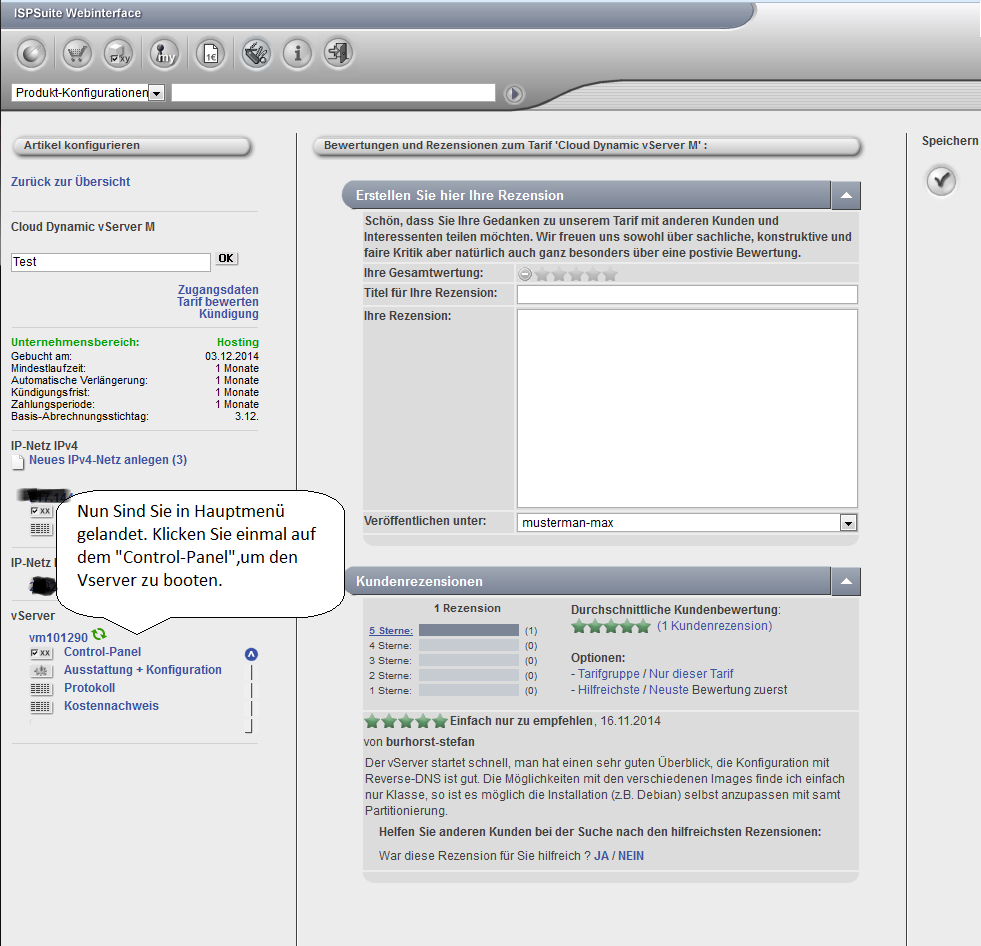Click the 'Zurück zur Übersicht' link

click(x=70, y=182)
